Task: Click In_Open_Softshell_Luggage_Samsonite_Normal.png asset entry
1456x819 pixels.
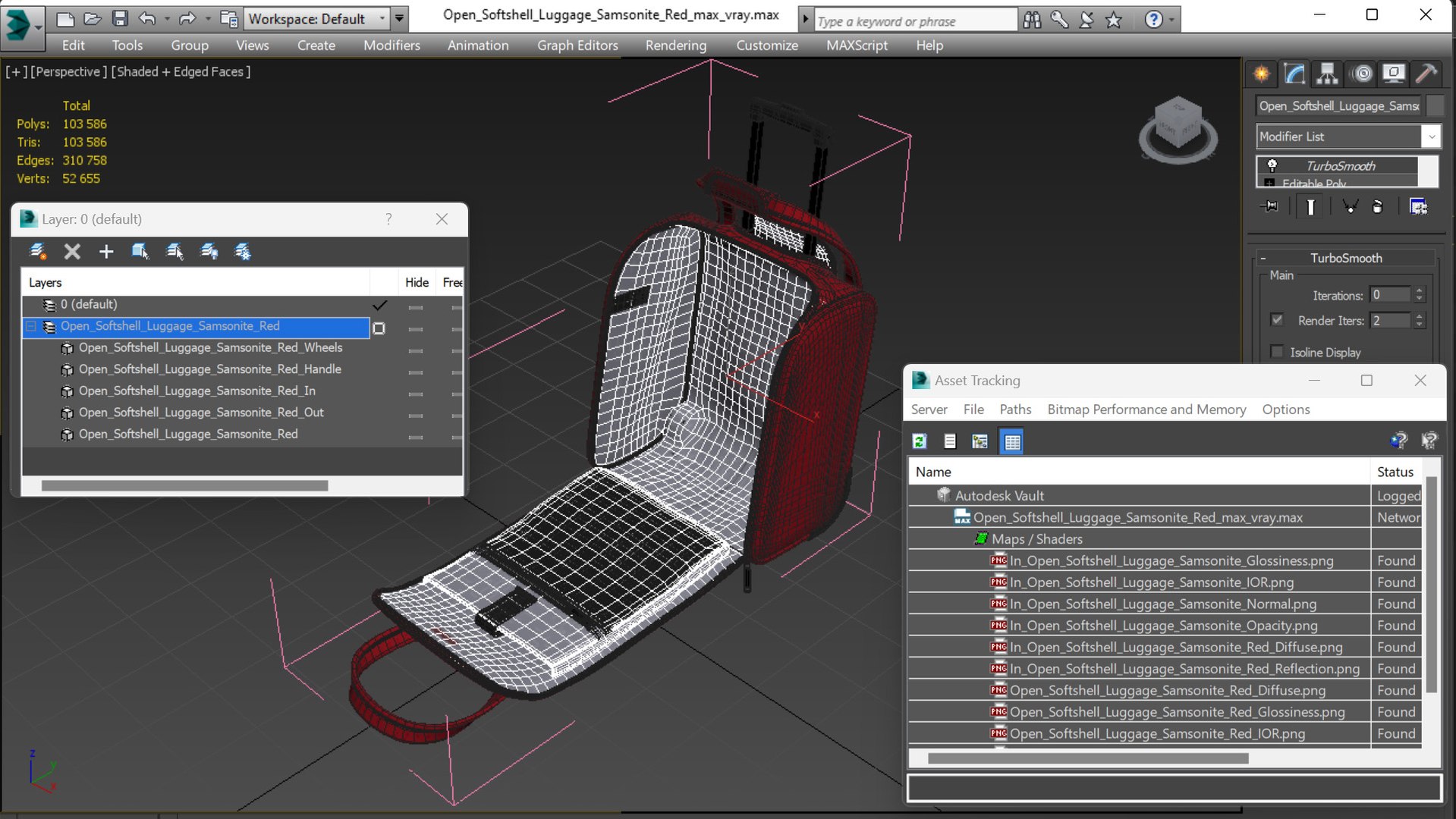Action: (x=1162, y=604)
